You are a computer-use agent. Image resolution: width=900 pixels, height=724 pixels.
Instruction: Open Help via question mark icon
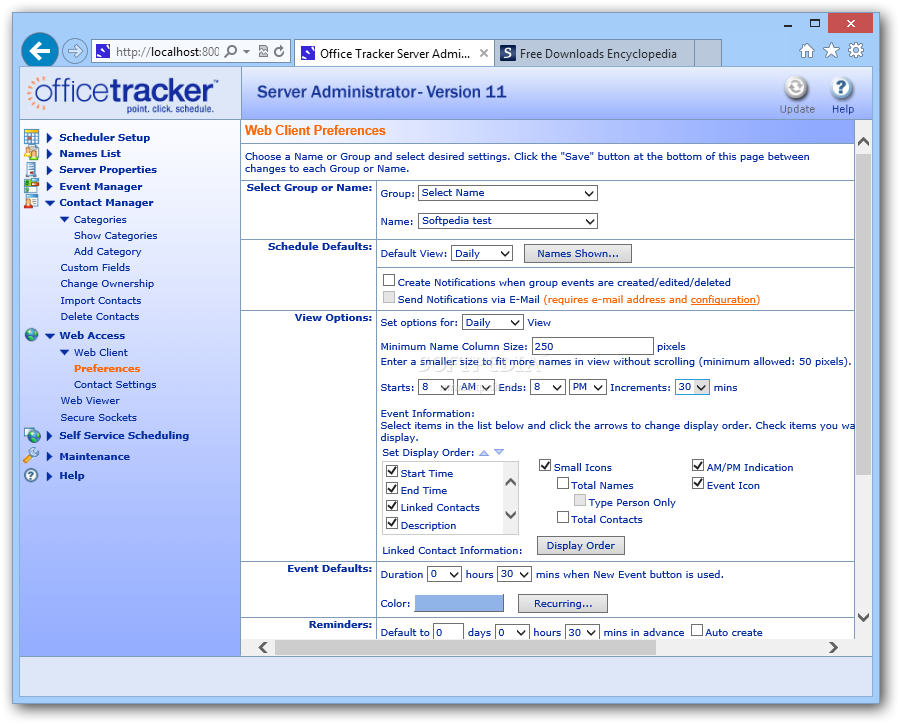pos(841,88)
